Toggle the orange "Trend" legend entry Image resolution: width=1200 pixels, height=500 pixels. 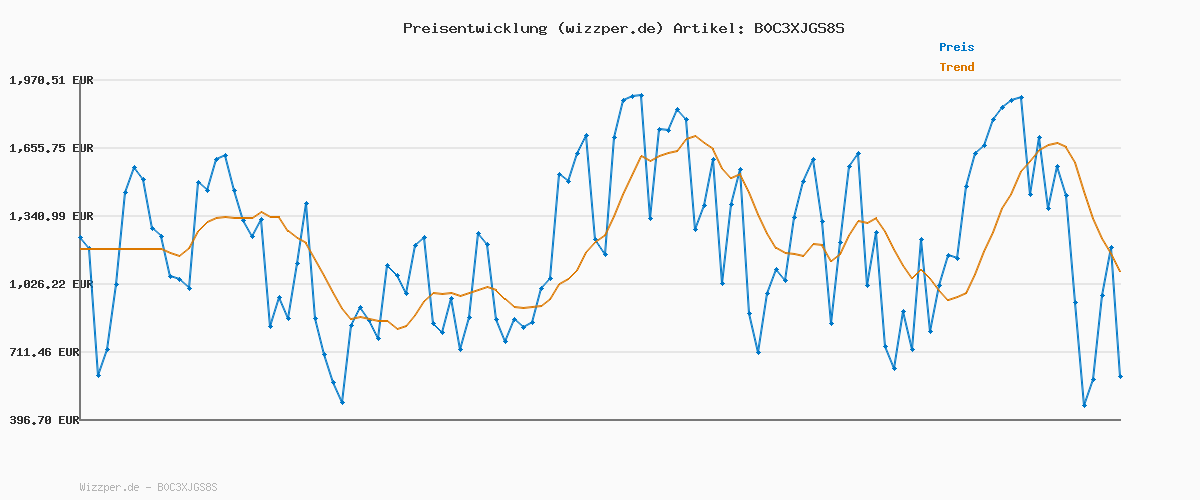point(956,67)
